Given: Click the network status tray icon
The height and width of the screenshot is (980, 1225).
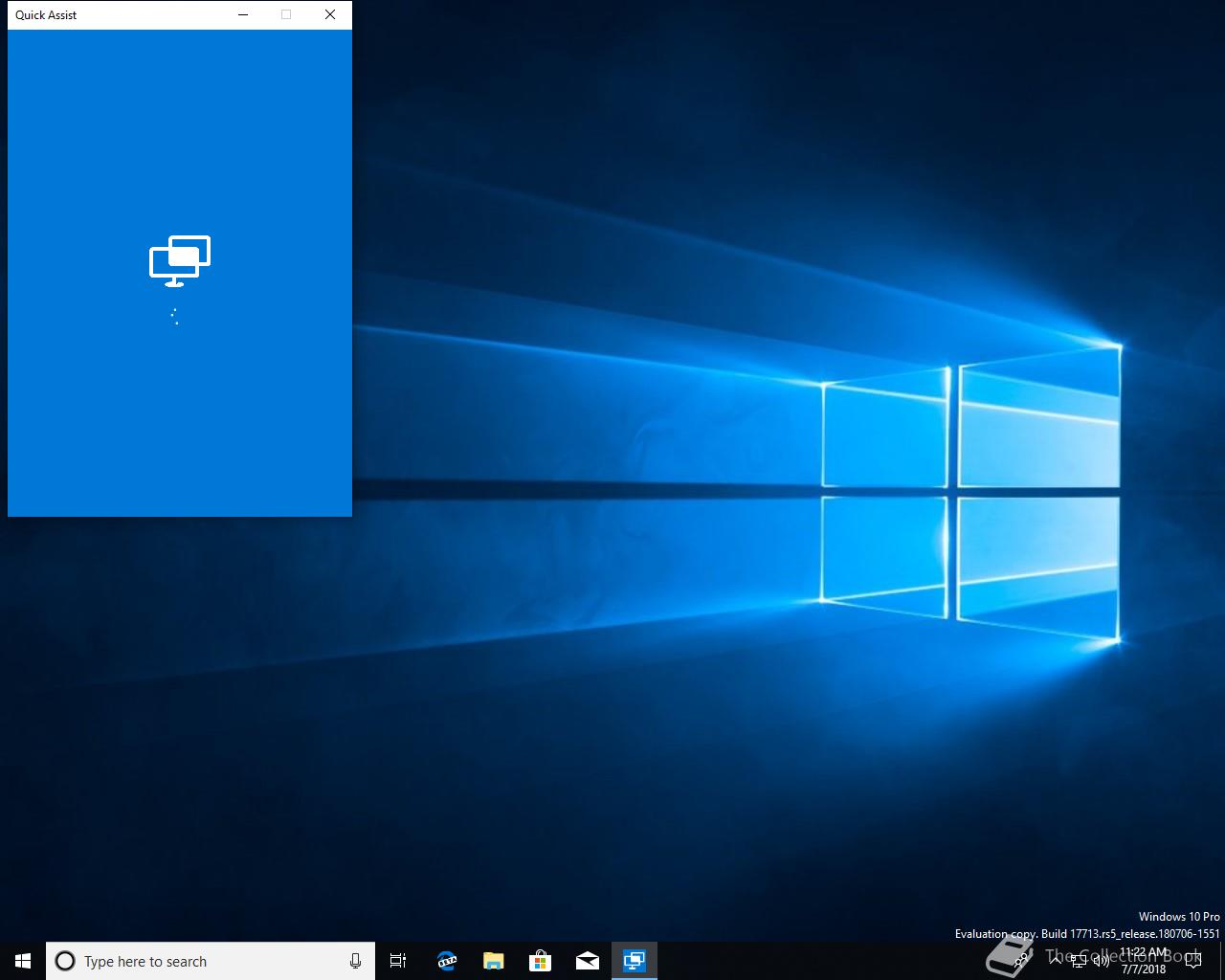Looking at the screenshot, I should coord(1079,961).
